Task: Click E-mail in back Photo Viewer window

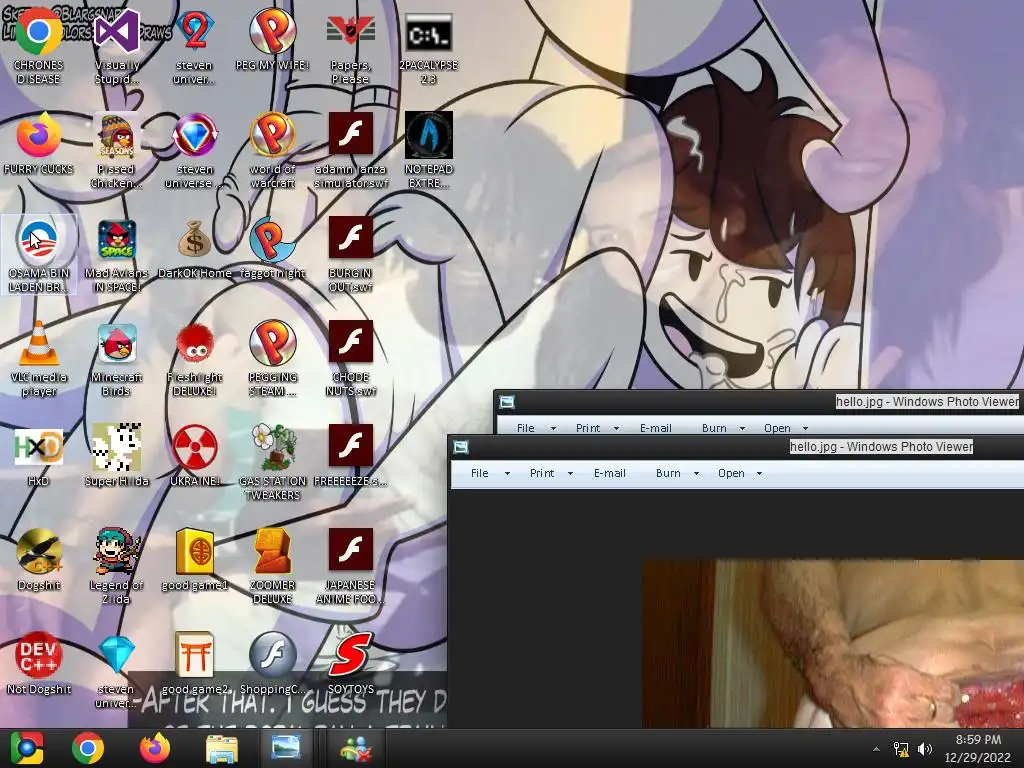Action: [x=656, y=428]
